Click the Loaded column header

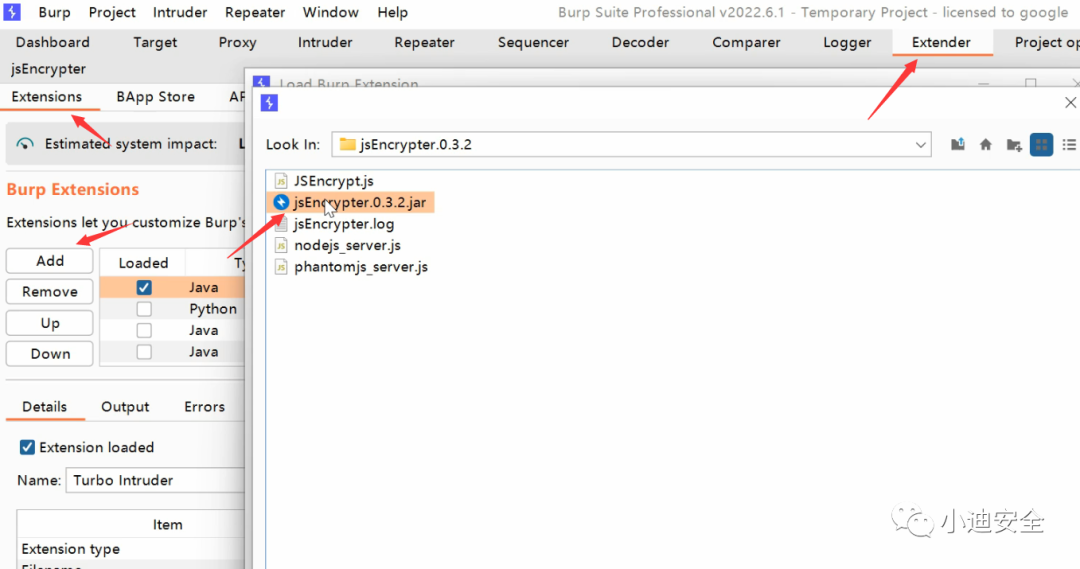143,262
